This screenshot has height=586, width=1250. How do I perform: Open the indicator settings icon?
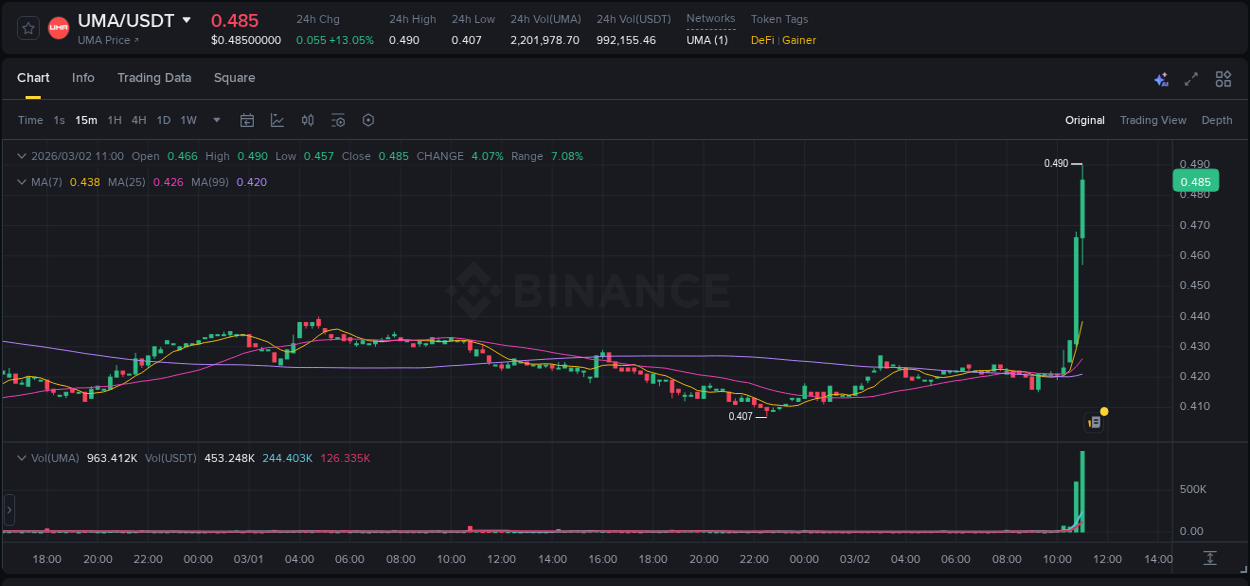[338, 120]
